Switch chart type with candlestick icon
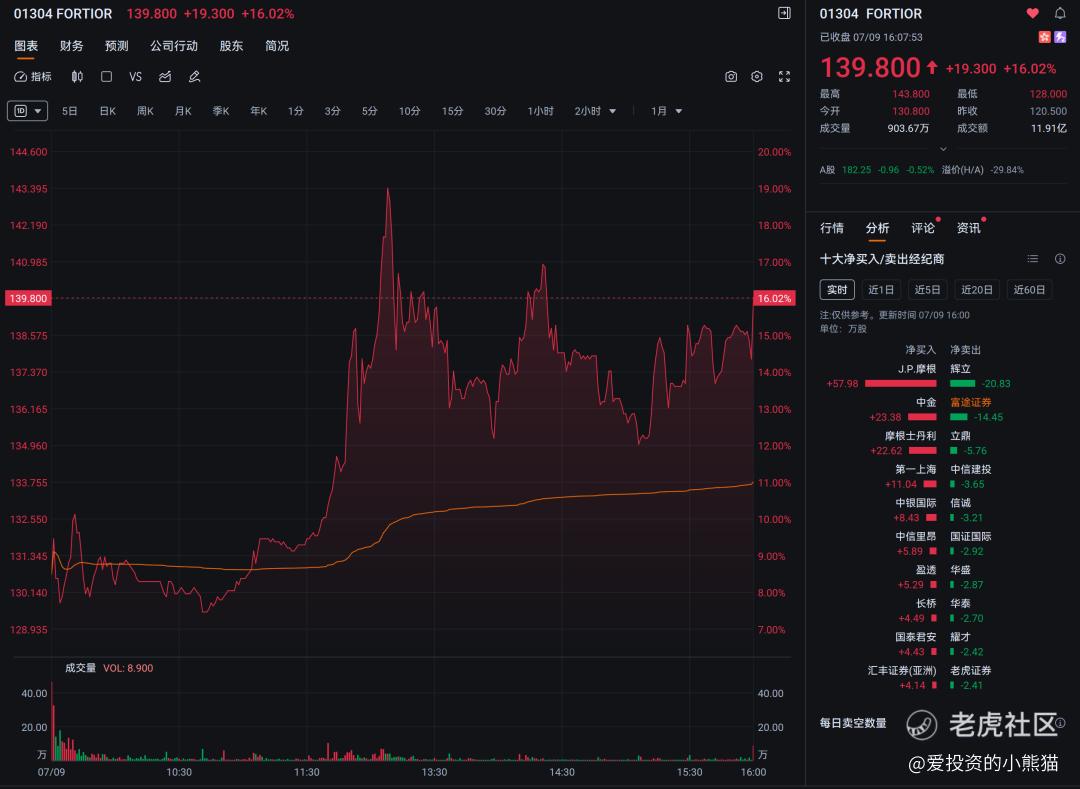Screen dimensions: 1080x789 pyautogui.click(x=77, y=76)
